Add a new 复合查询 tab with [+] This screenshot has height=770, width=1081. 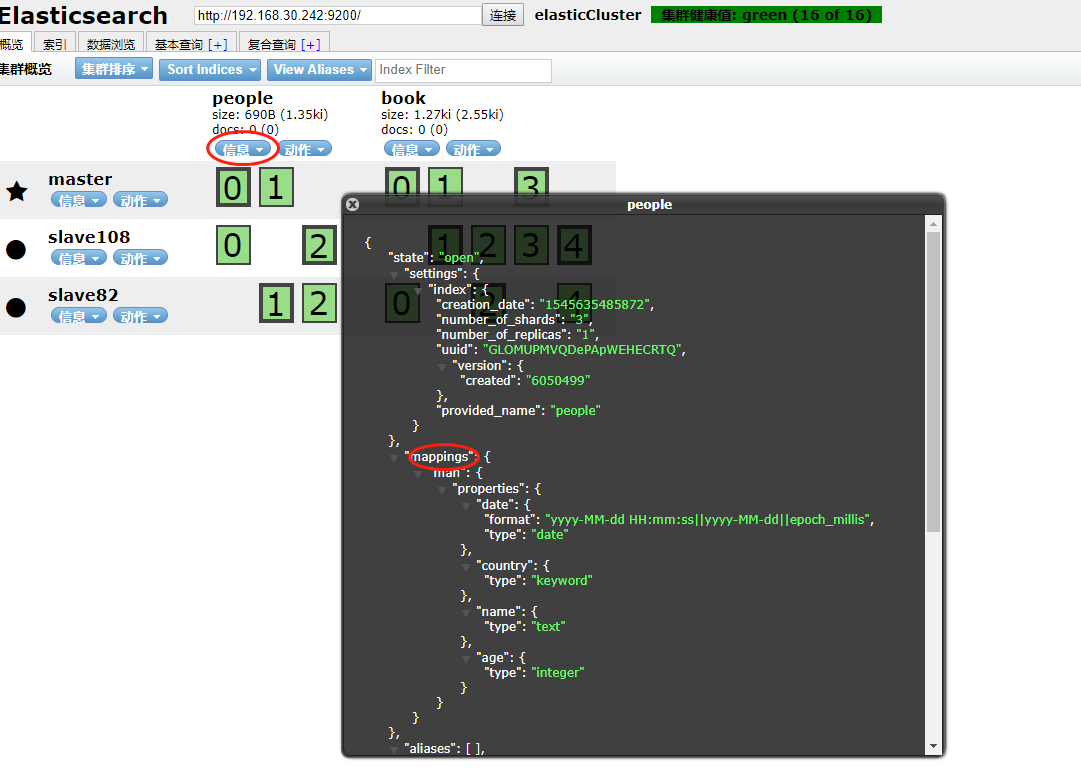point(311,45)
